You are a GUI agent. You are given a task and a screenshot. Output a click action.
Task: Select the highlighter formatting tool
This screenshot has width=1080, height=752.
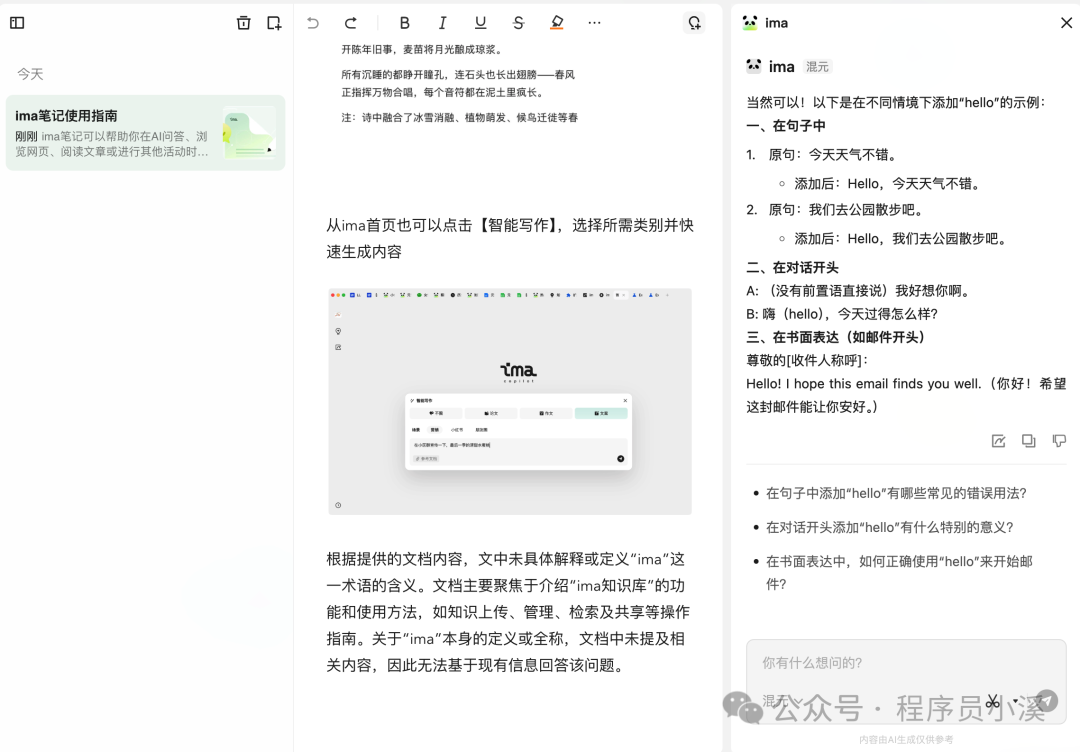(x=557, y=22)
